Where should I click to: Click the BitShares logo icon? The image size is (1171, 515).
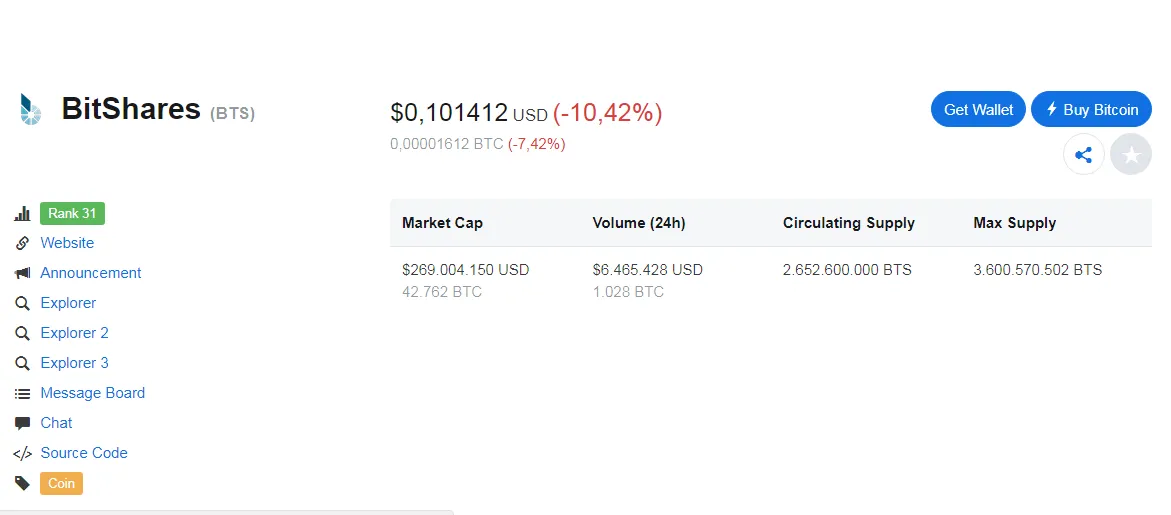(x=30, y=109)
